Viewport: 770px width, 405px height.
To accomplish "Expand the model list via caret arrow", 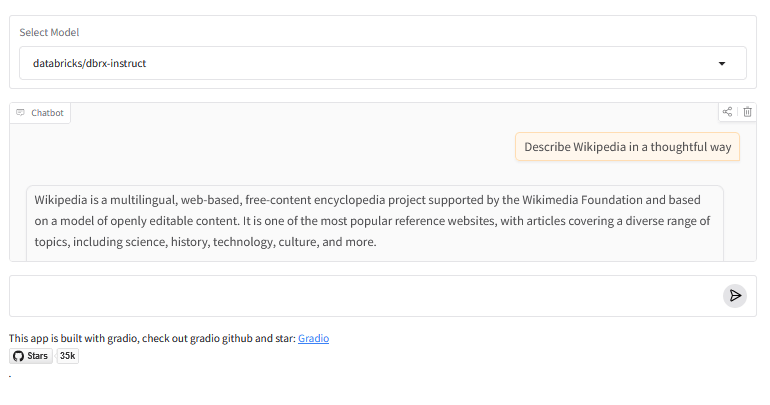I will (722, 63).
